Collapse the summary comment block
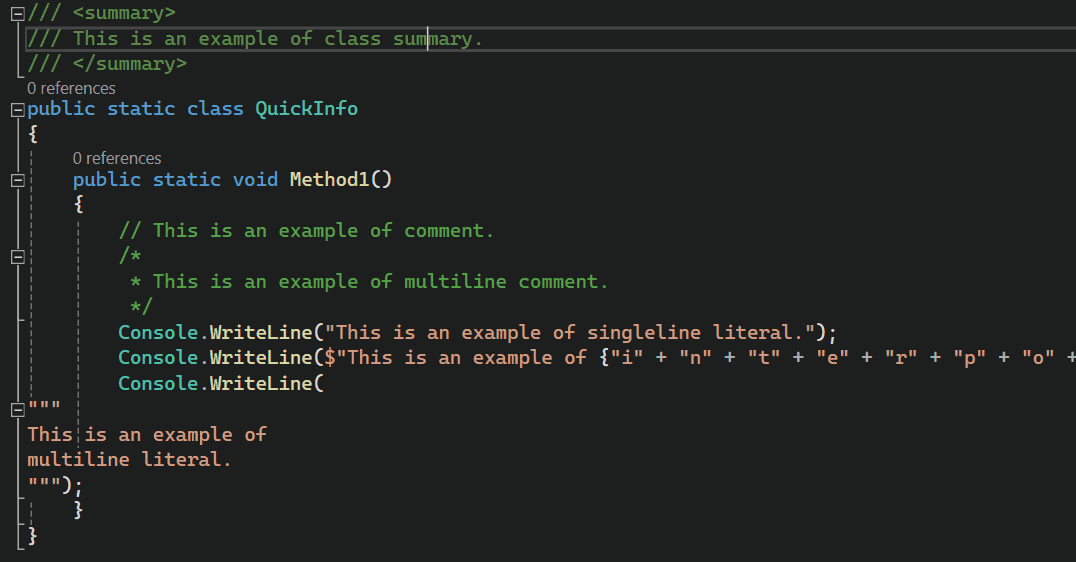This screenshot has width=1076, height=562. pyautogui.click(x=16, y=13)
